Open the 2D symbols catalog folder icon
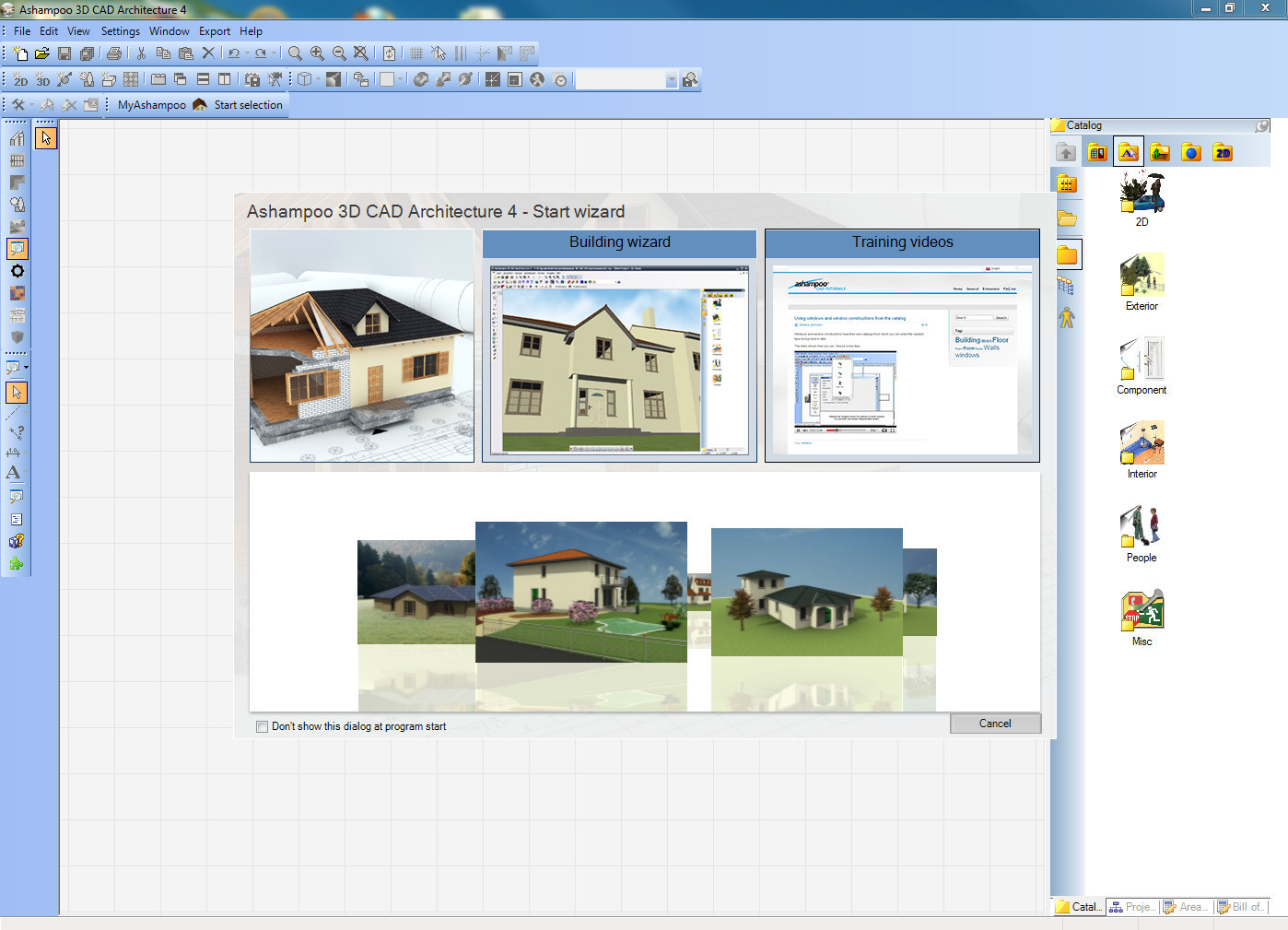 coord(1223,153)
